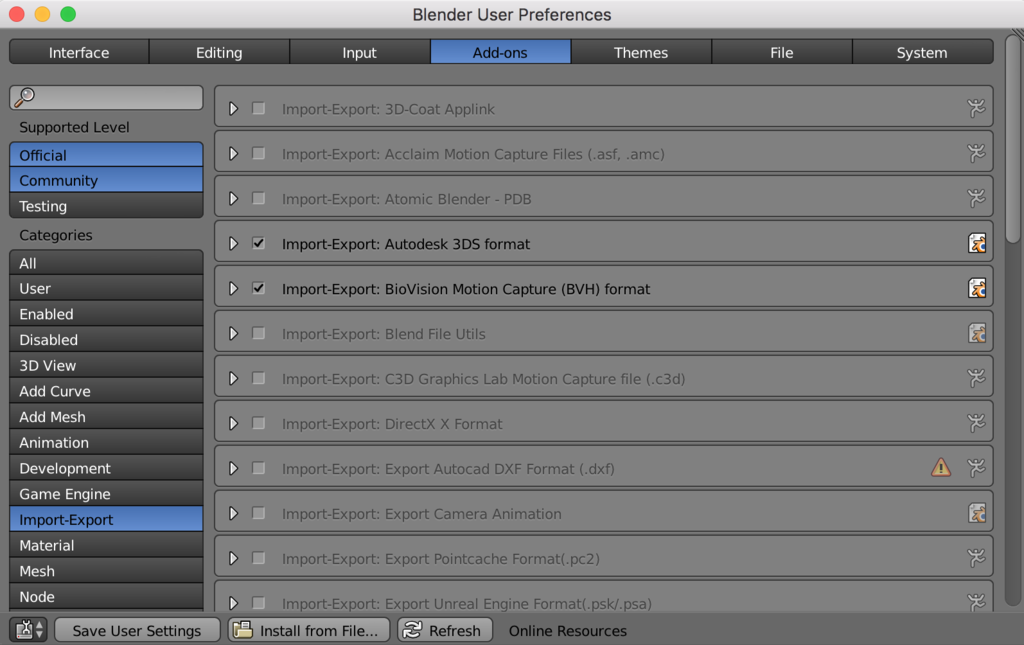
Task: Expand the Blend File Utils details
Action: (233, 334)
